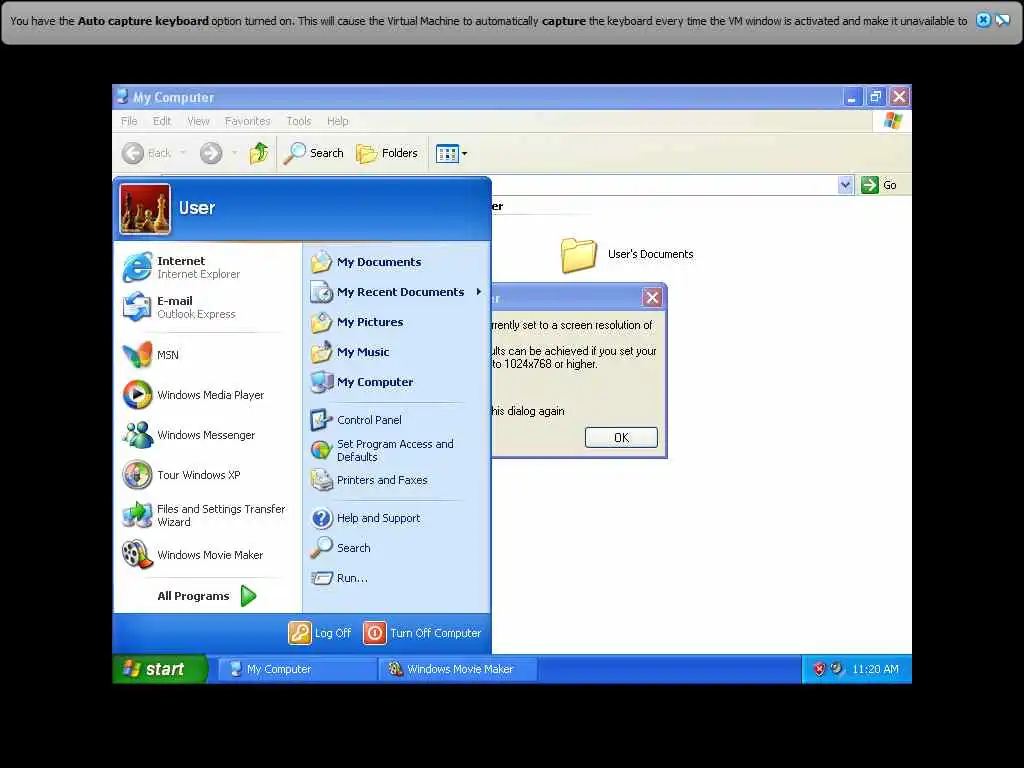Open the View menu
The image size is (1024, 768).
199,121
